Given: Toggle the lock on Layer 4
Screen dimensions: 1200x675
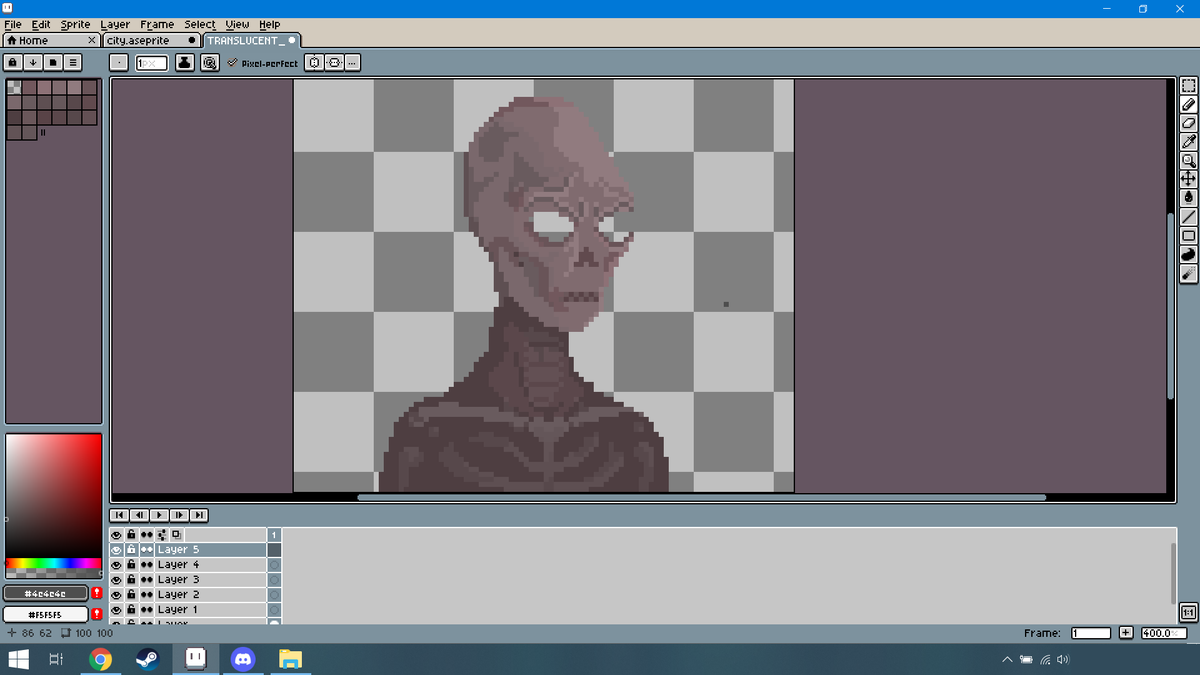Looking at the screenshot, I should coord(131,565).
